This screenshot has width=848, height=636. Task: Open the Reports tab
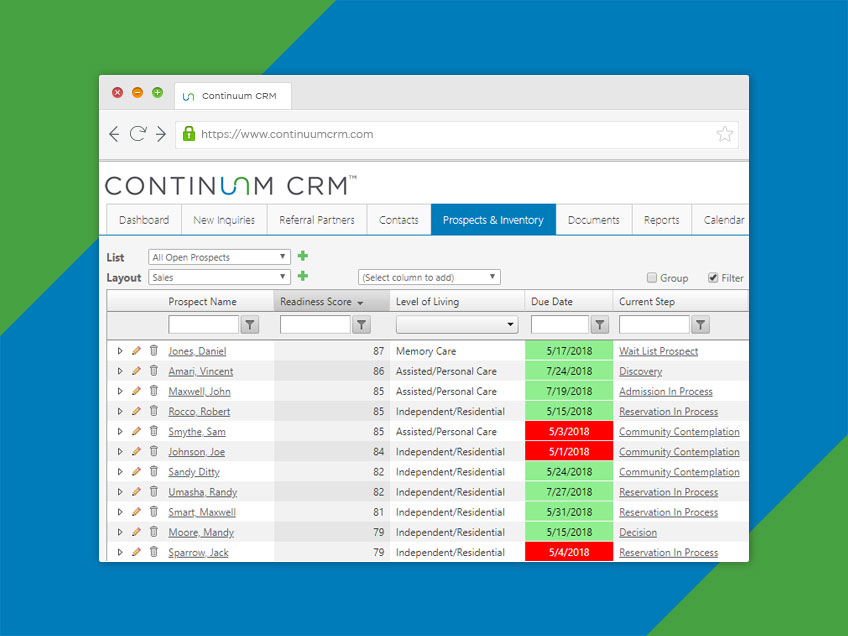click(661, 219)
